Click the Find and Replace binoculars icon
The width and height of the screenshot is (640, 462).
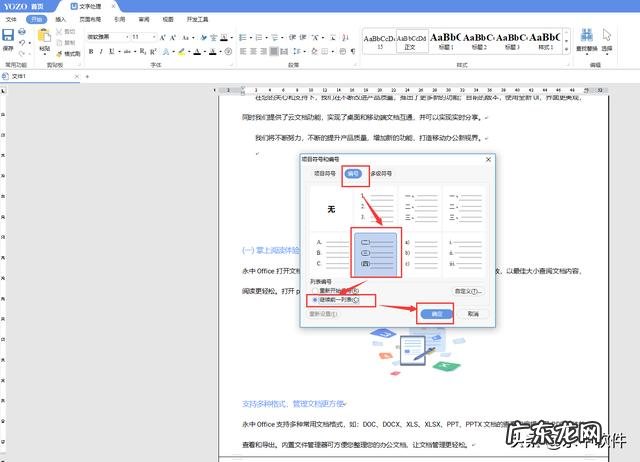[x=587, y=35]
